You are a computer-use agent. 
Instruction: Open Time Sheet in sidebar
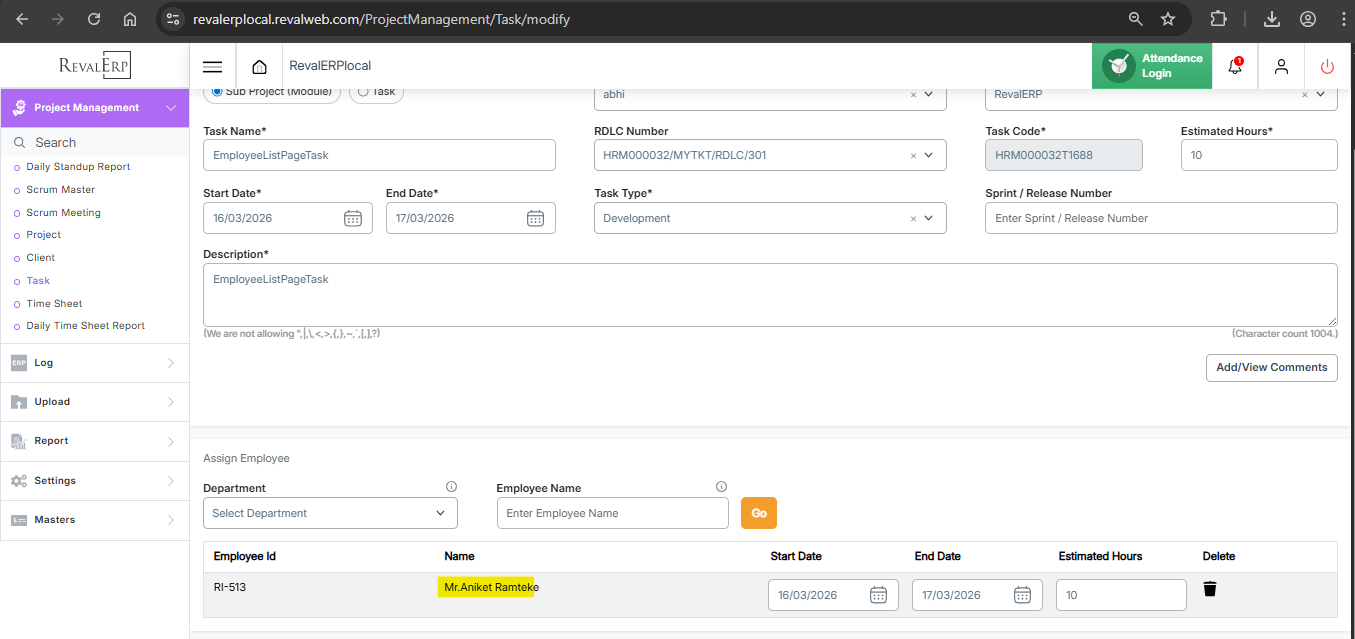[54, 303]
